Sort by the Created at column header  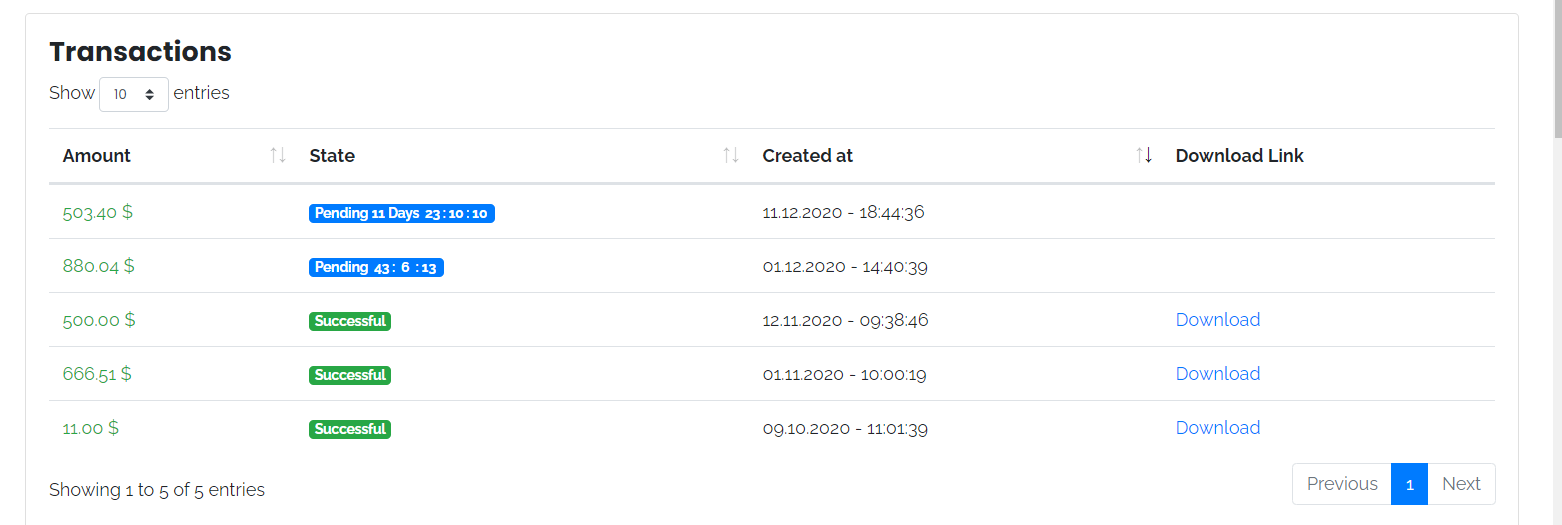[x=807, y=156]
